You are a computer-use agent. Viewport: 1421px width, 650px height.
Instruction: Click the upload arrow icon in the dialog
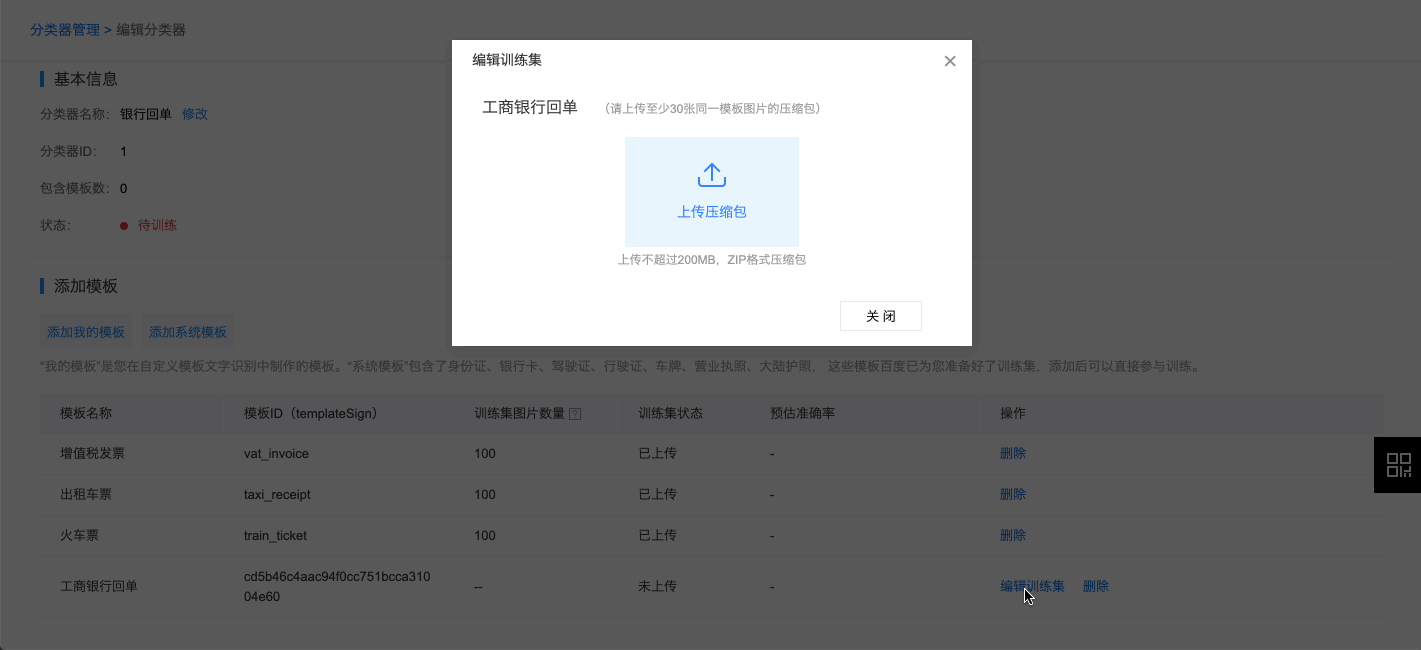pos(711,176)
